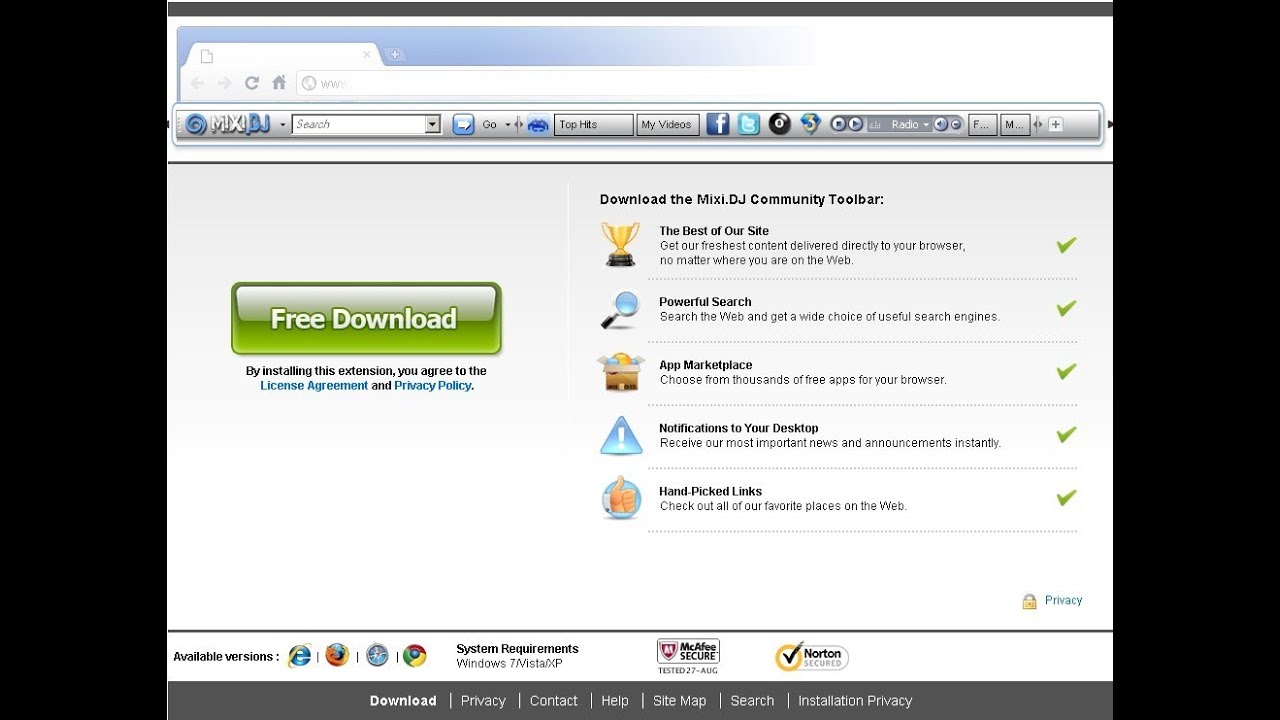Click the trophy icon for Best of Our Site
This screenshot has width=1280, height=720.
point(620,244)
